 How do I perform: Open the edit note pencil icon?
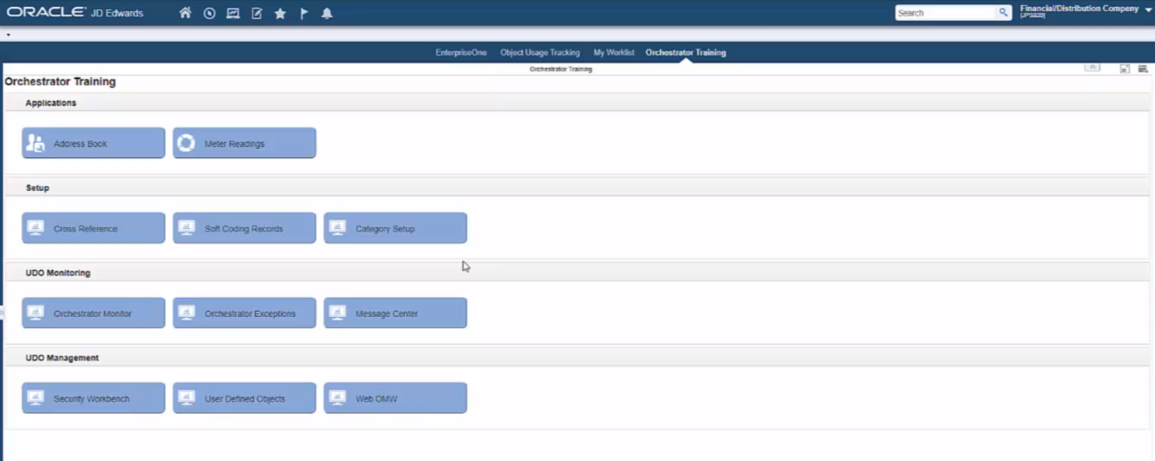pyautogui.click(x=256, y=13)
